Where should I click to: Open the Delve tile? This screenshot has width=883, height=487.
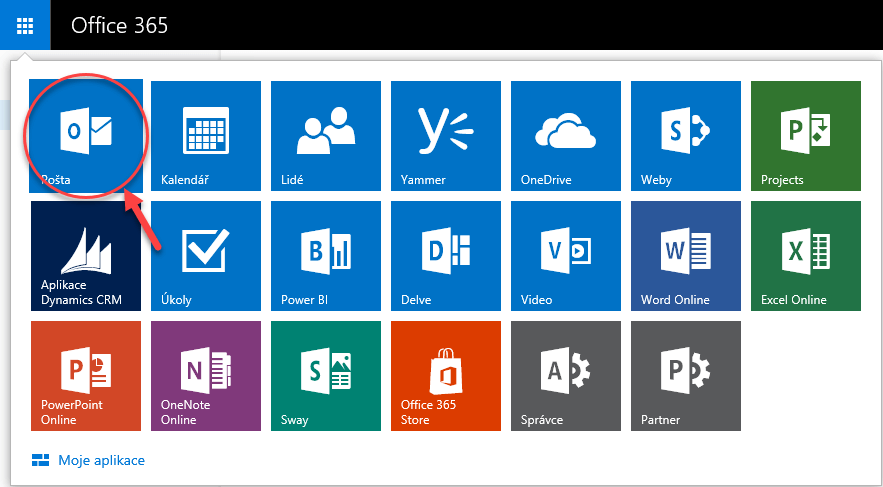tap(446, 256)
